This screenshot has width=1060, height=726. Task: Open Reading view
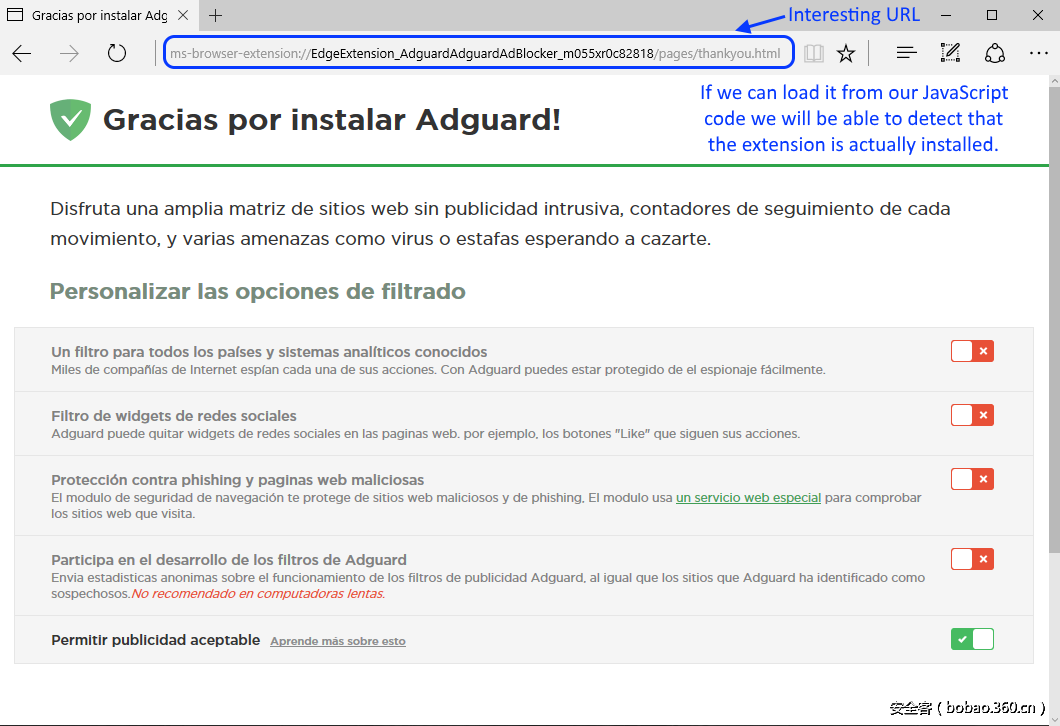point(813,53)
